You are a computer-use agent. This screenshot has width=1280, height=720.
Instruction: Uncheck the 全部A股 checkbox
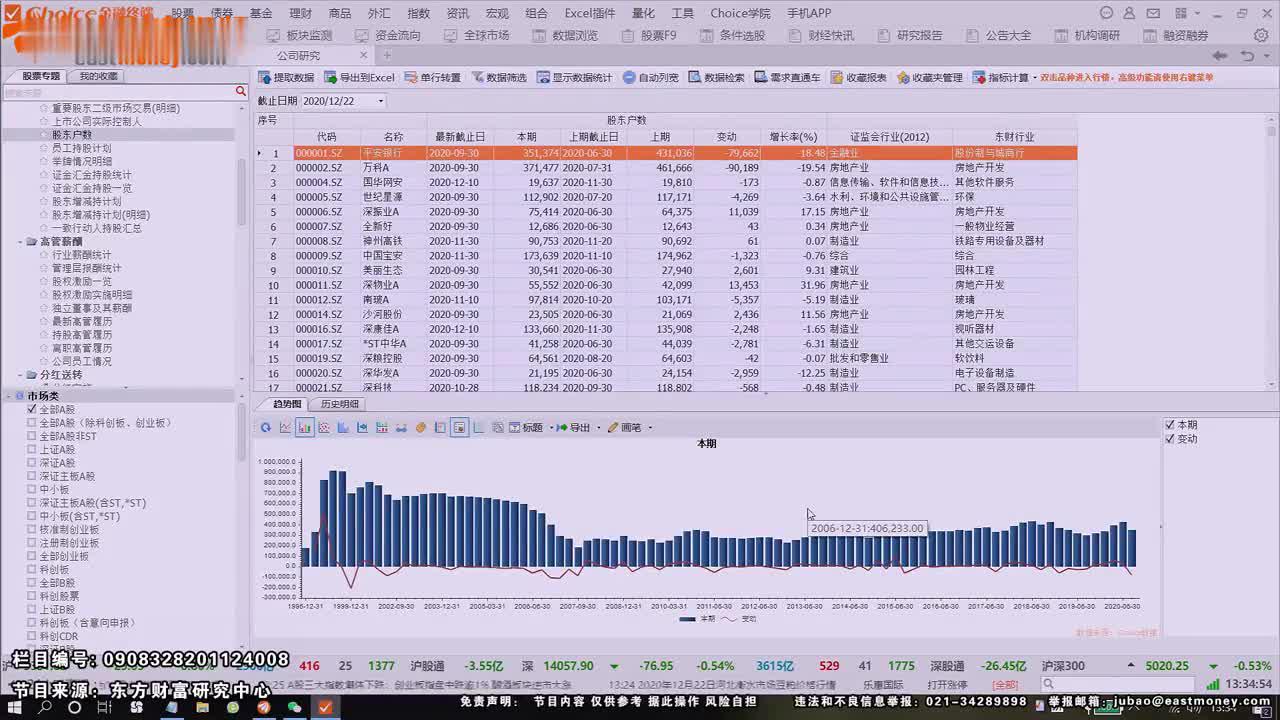coord(32,410)
